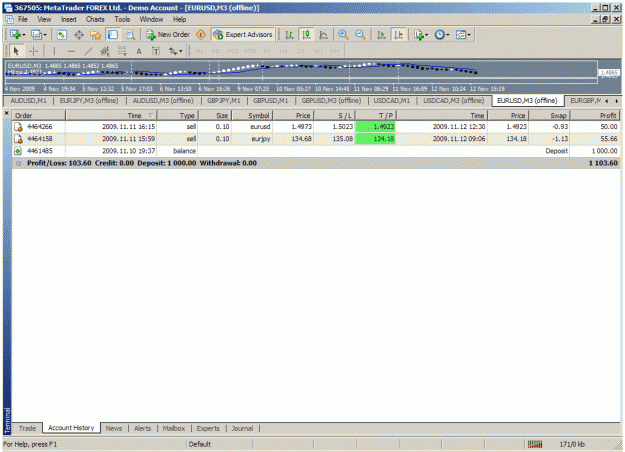Select order 4464266 row

click(316, 127)
